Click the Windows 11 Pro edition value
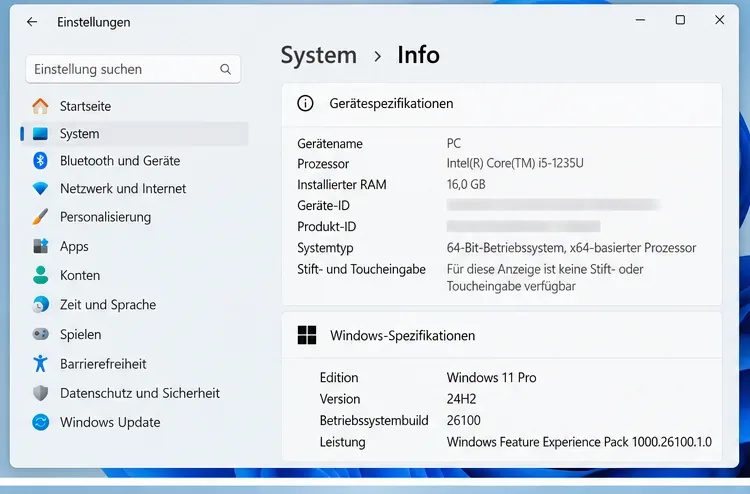Viewport: 750px width, 494px height. coord(491,377)
